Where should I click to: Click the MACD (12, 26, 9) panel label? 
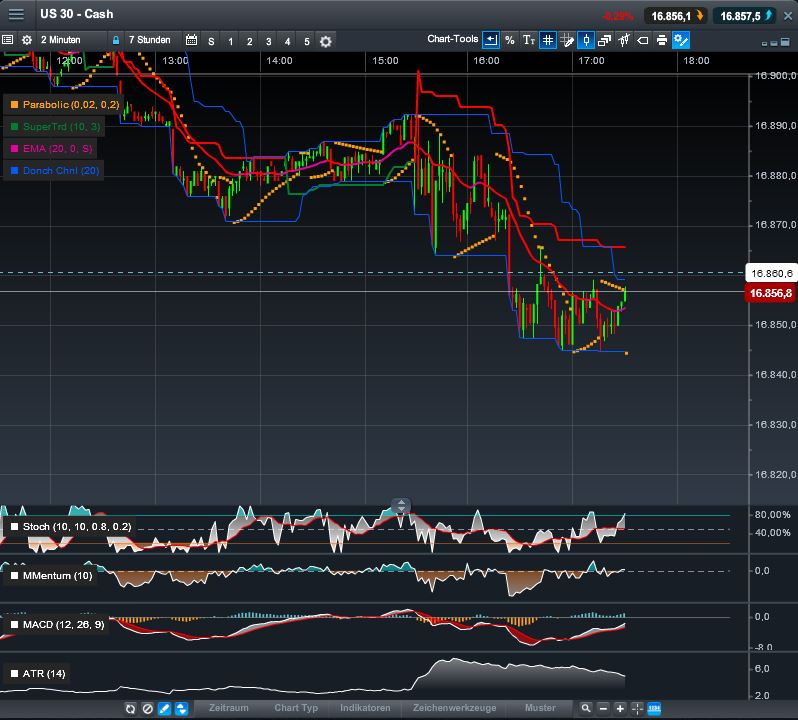click(x=64, y=624)
